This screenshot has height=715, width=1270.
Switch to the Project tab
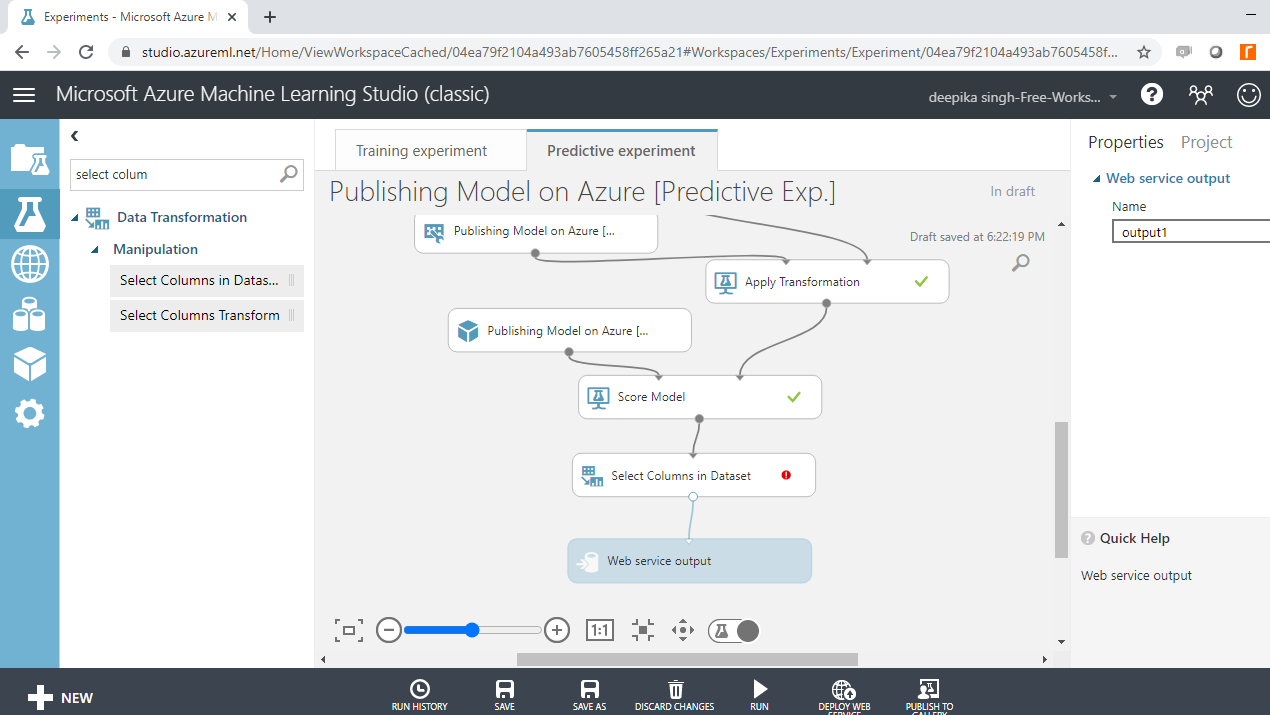tap(1207, 142)
